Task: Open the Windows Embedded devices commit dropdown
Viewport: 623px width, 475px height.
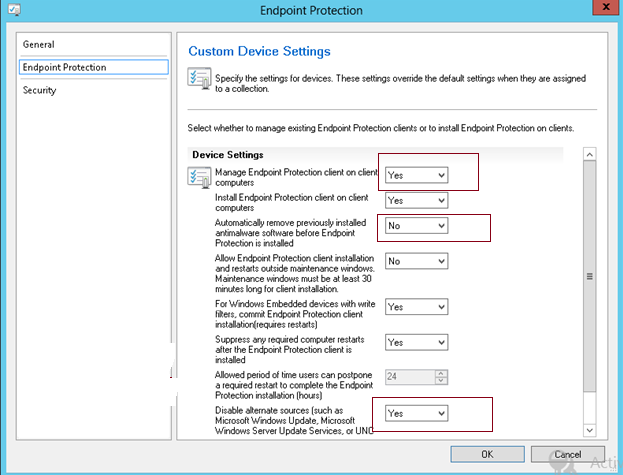Action: pos(416,307)
